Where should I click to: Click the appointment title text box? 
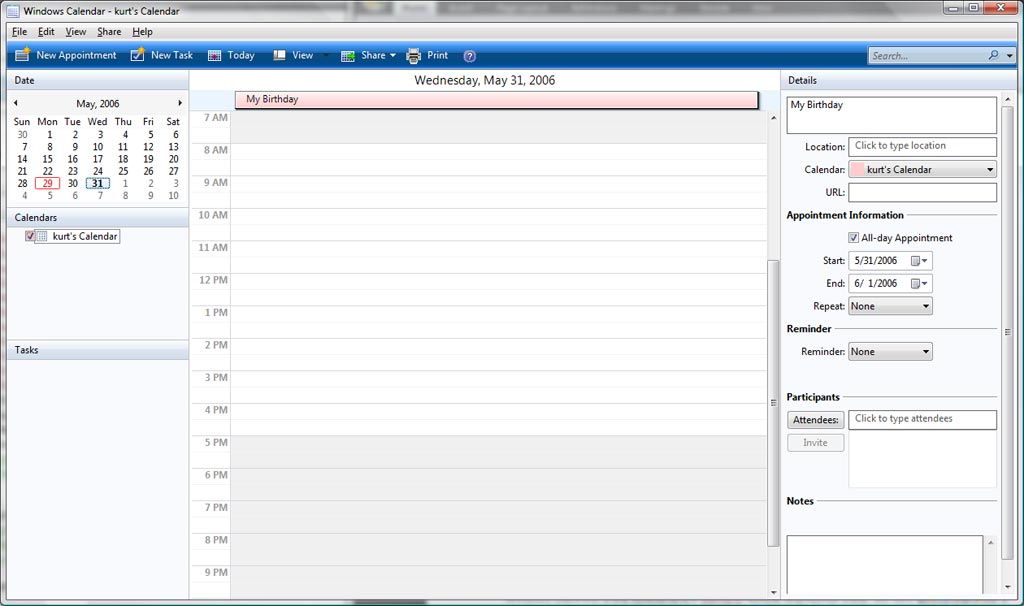pos(891,116)
